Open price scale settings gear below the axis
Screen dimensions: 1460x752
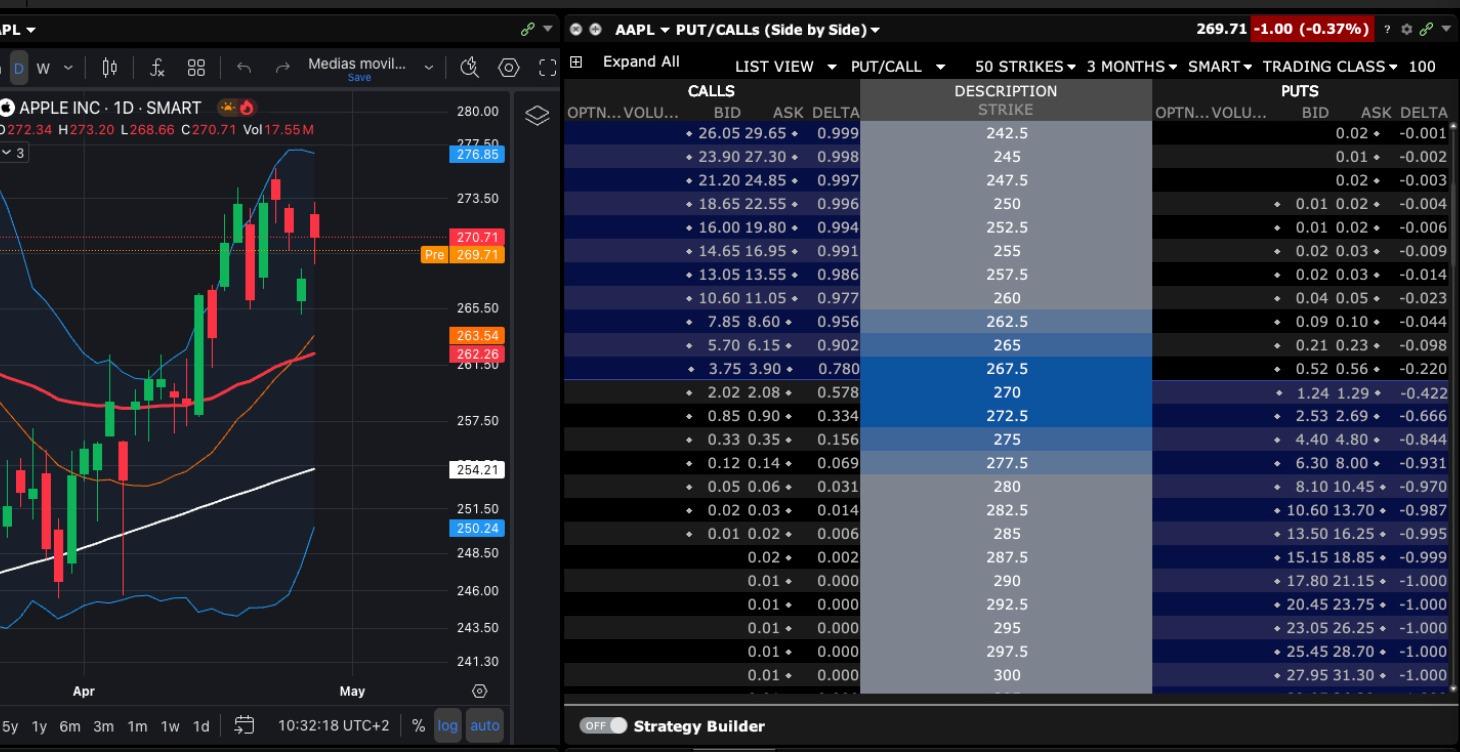point(479,691)
